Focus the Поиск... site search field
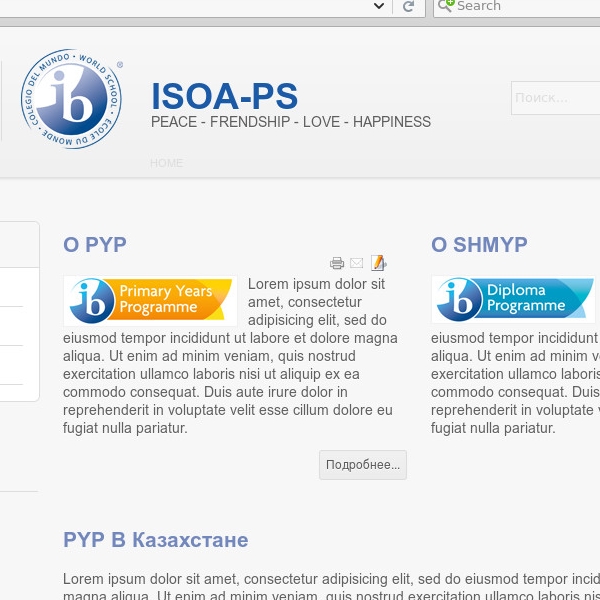The image size is (600, 600). [556, 98]
